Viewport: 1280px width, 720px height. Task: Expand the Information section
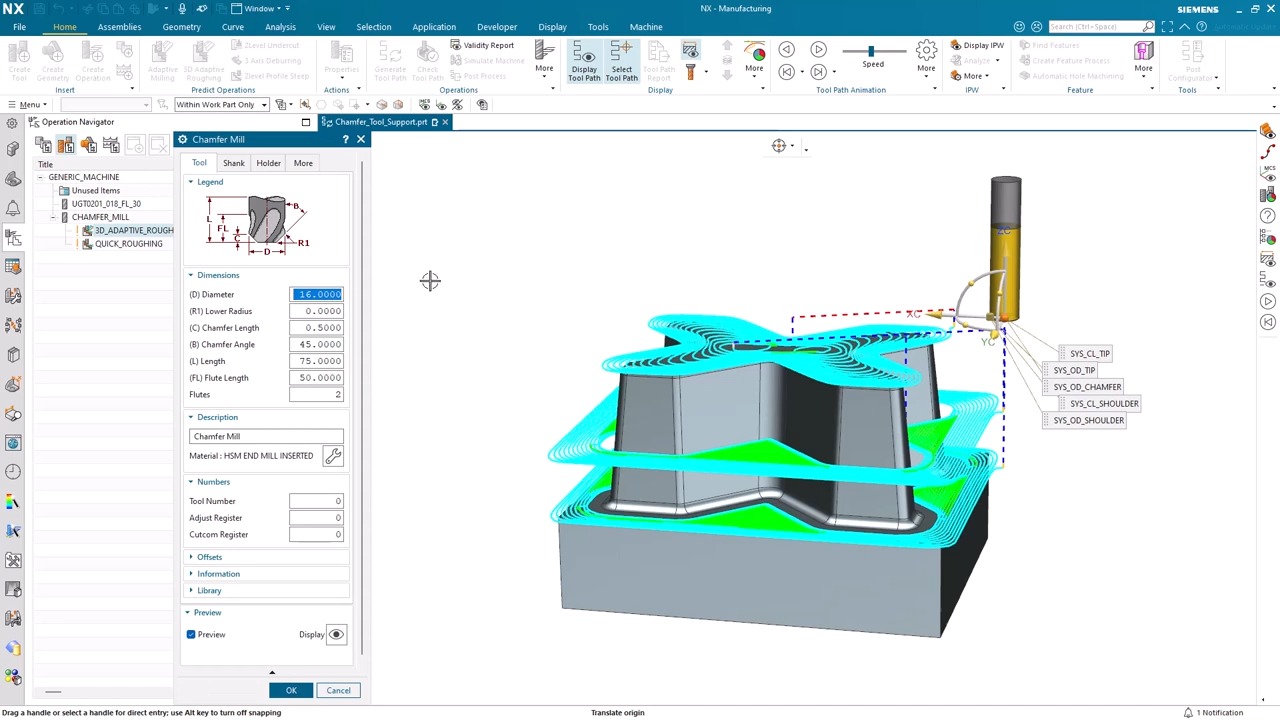coord(218,574)
